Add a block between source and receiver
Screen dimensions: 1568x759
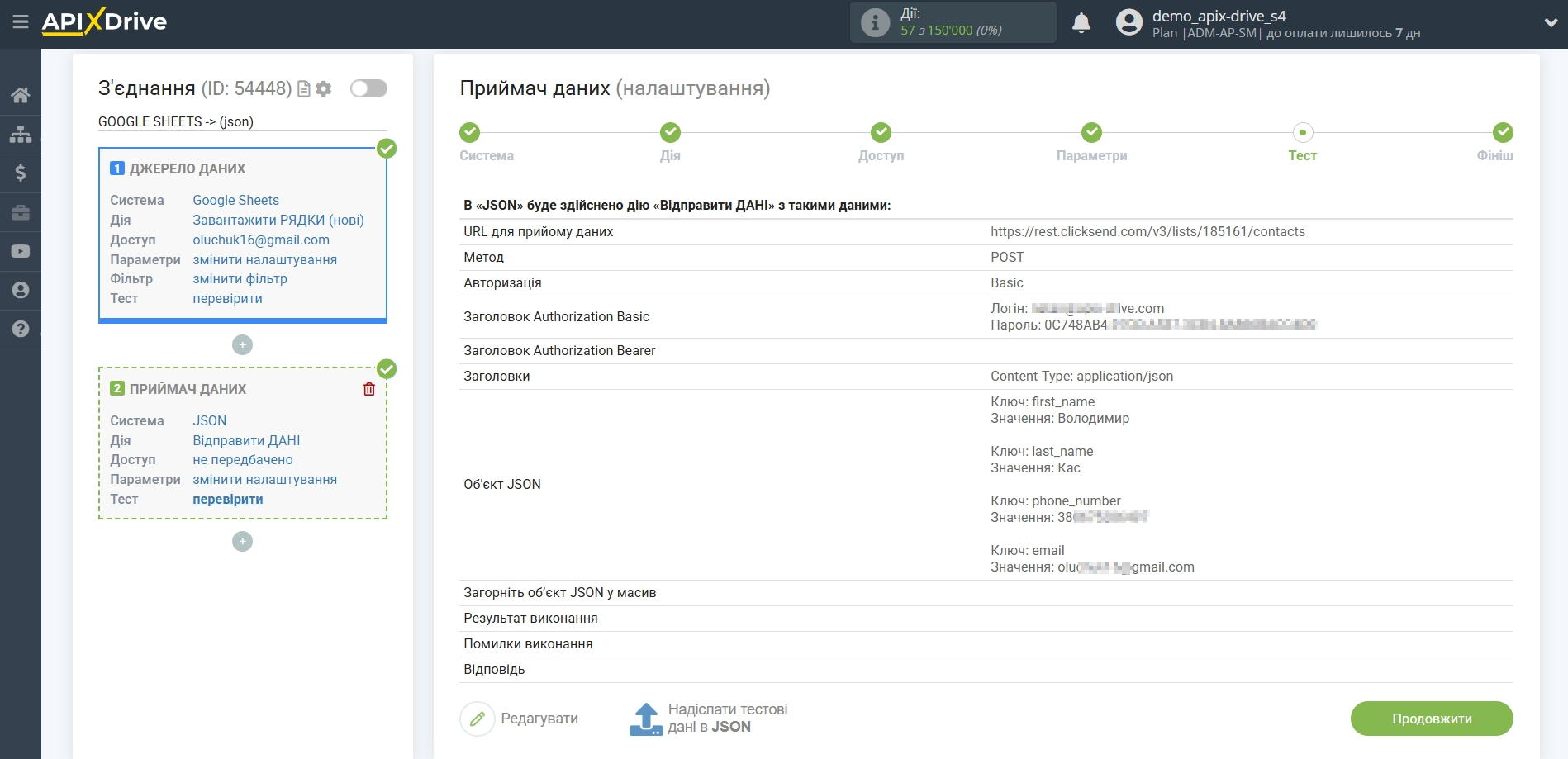(242, 344)
